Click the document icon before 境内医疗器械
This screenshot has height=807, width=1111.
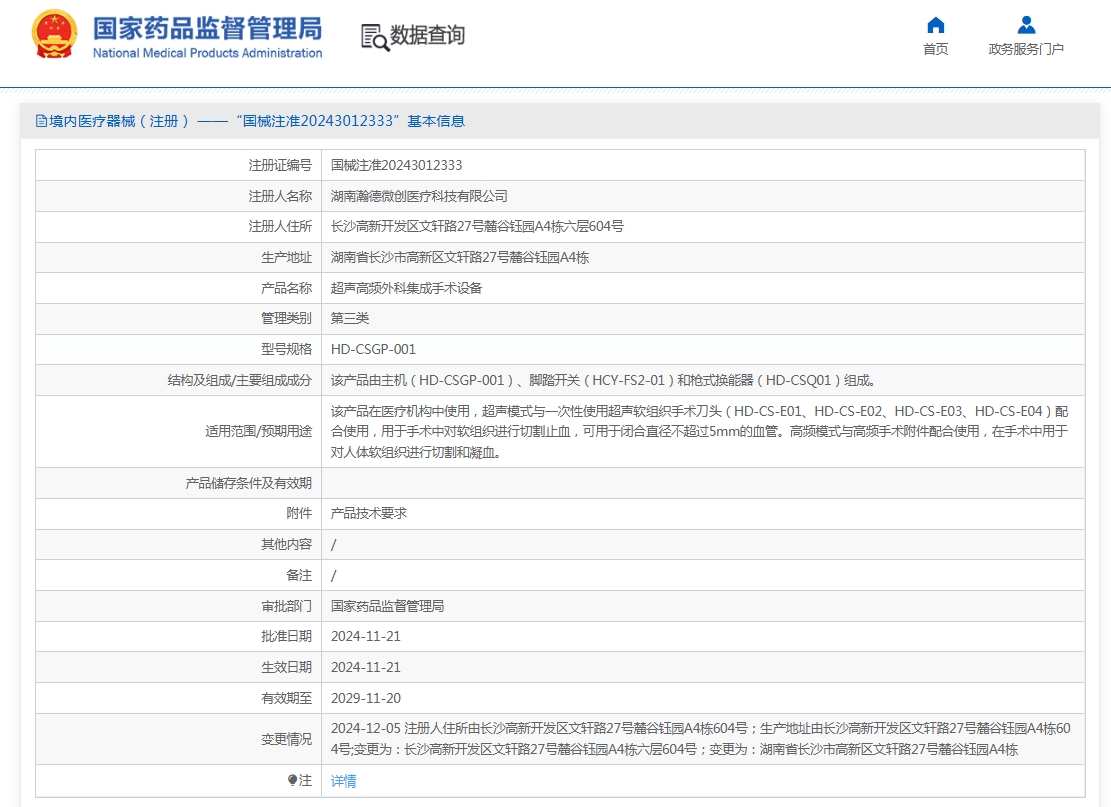pyautogui.click(x=41, y=121)
